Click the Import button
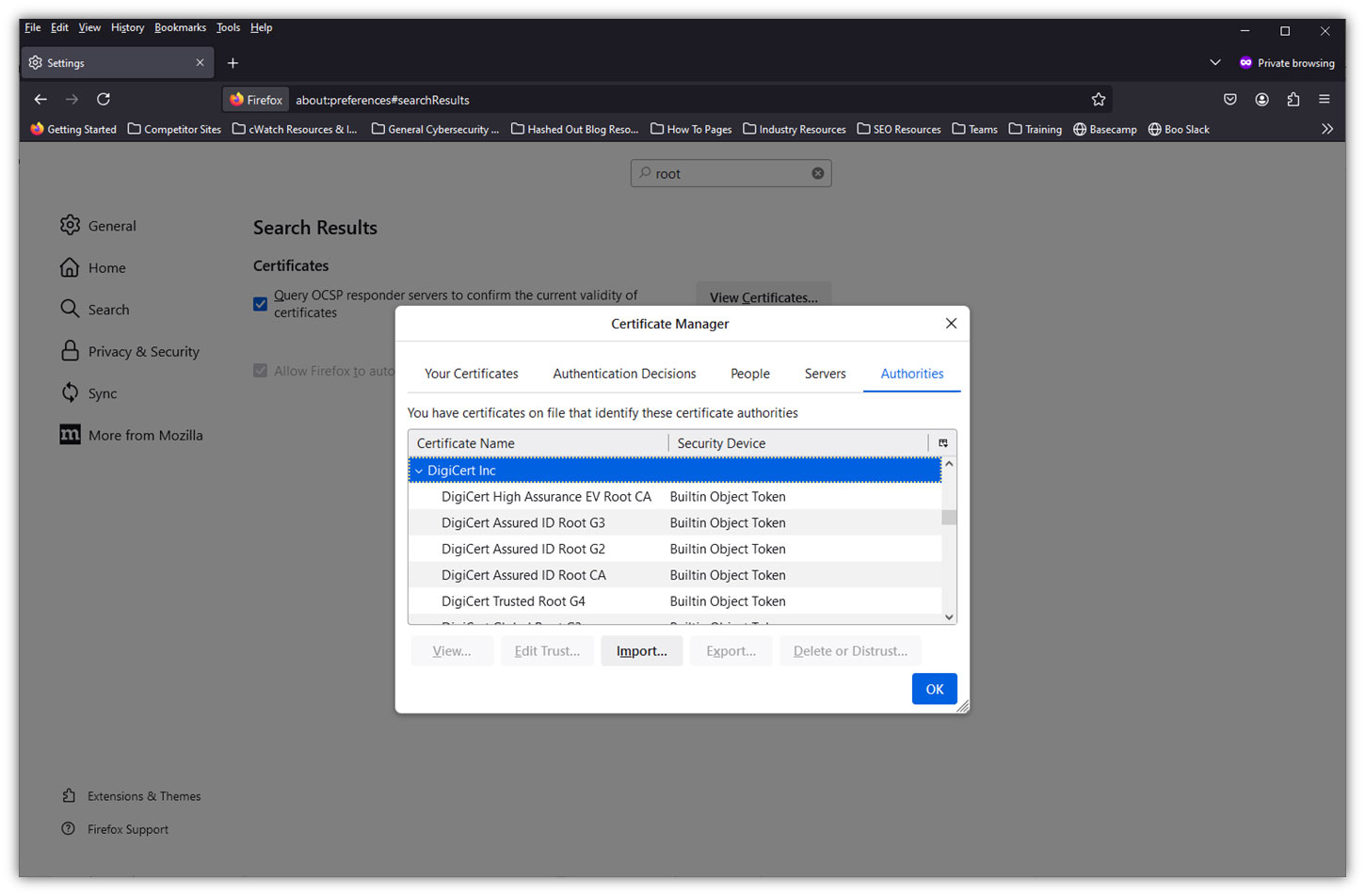Screen dimensions: 1365x896 [x=641, y=650]
